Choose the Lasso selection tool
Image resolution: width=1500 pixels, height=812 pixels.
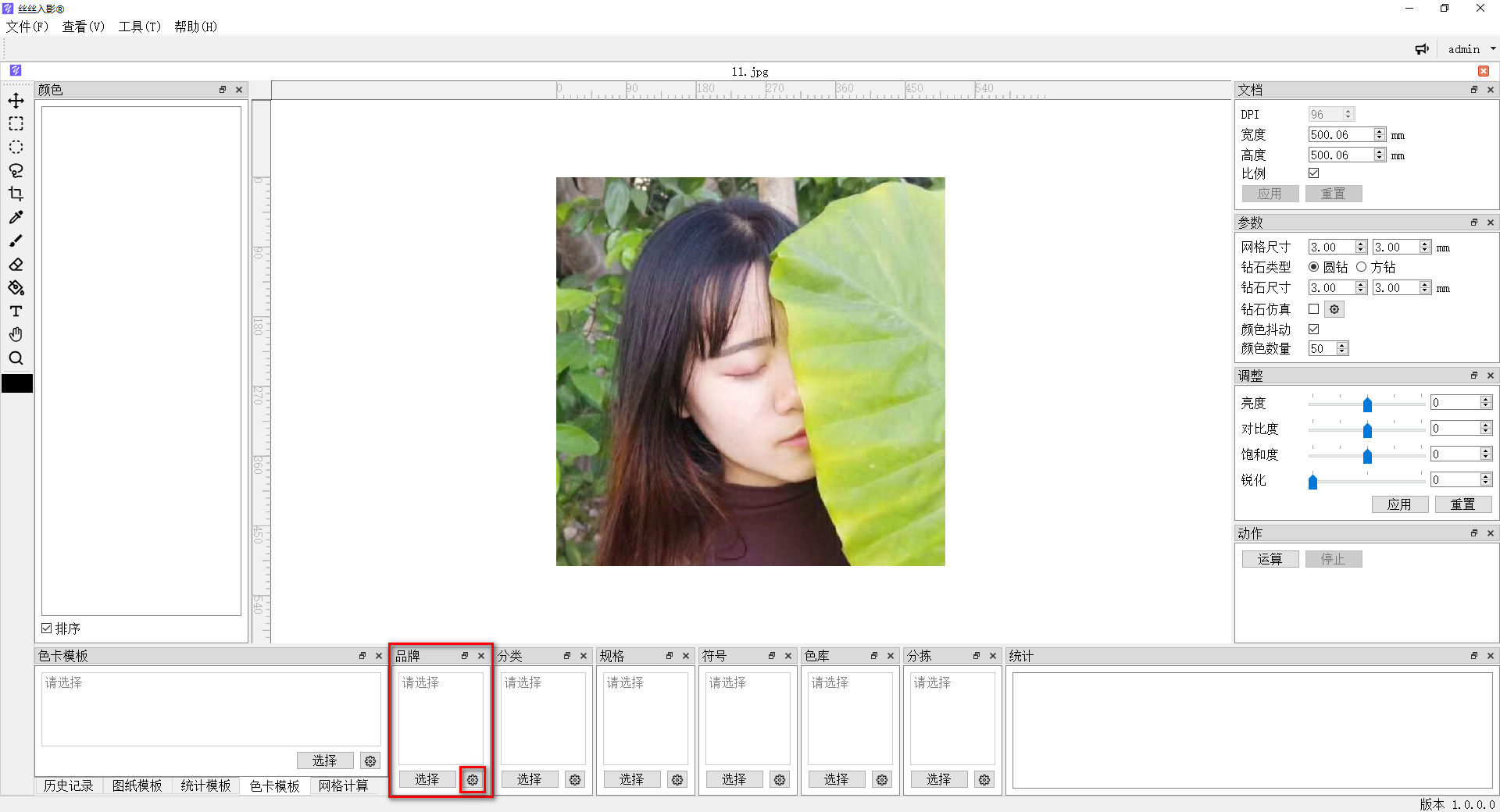pyautogui.click(x=16, y=170)
